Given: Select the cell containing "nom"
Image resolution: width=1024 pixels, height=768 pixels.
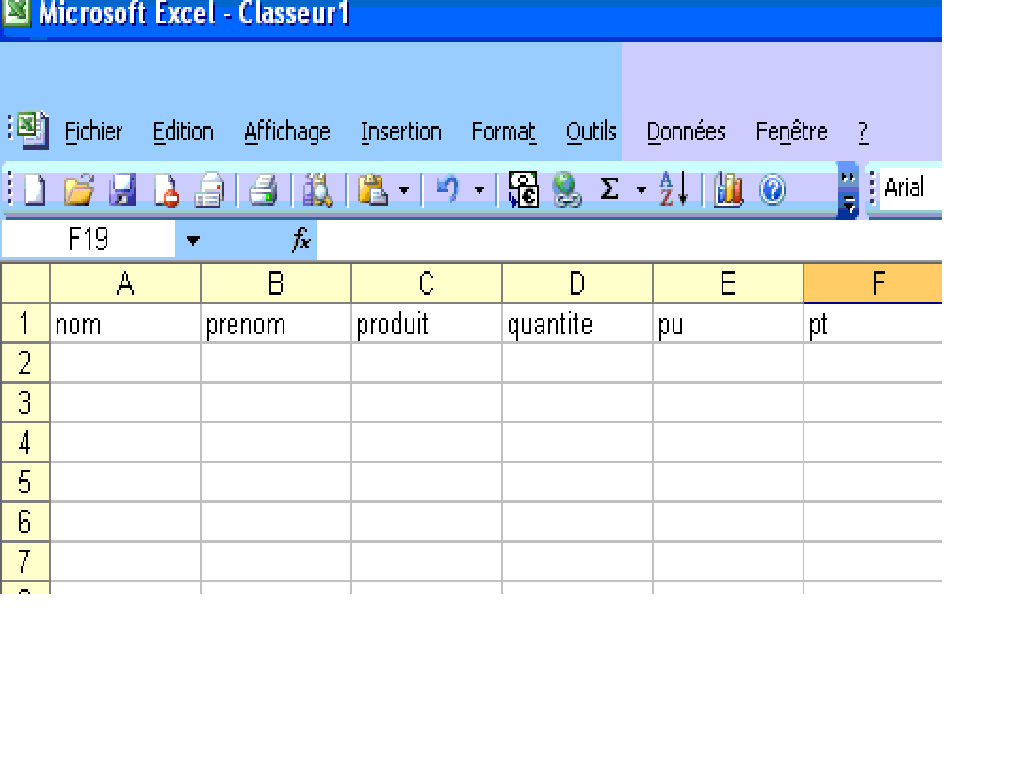Looking at the screenshot, I should [125, 323].
